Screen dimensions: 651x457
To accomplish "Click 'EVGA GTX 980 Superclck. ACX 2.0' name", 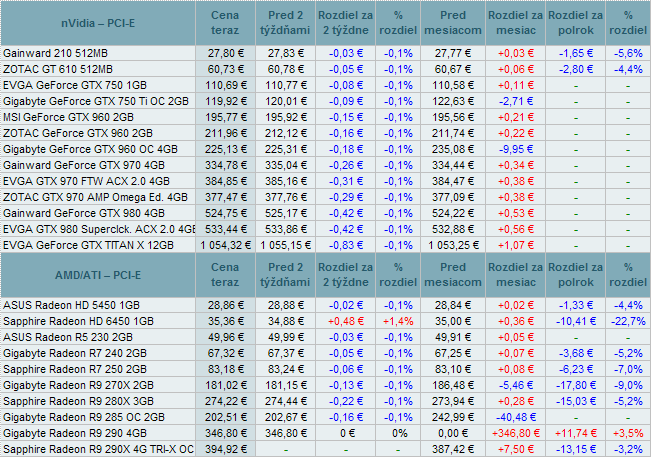I will pyautogui.click(x=99, y=229).
